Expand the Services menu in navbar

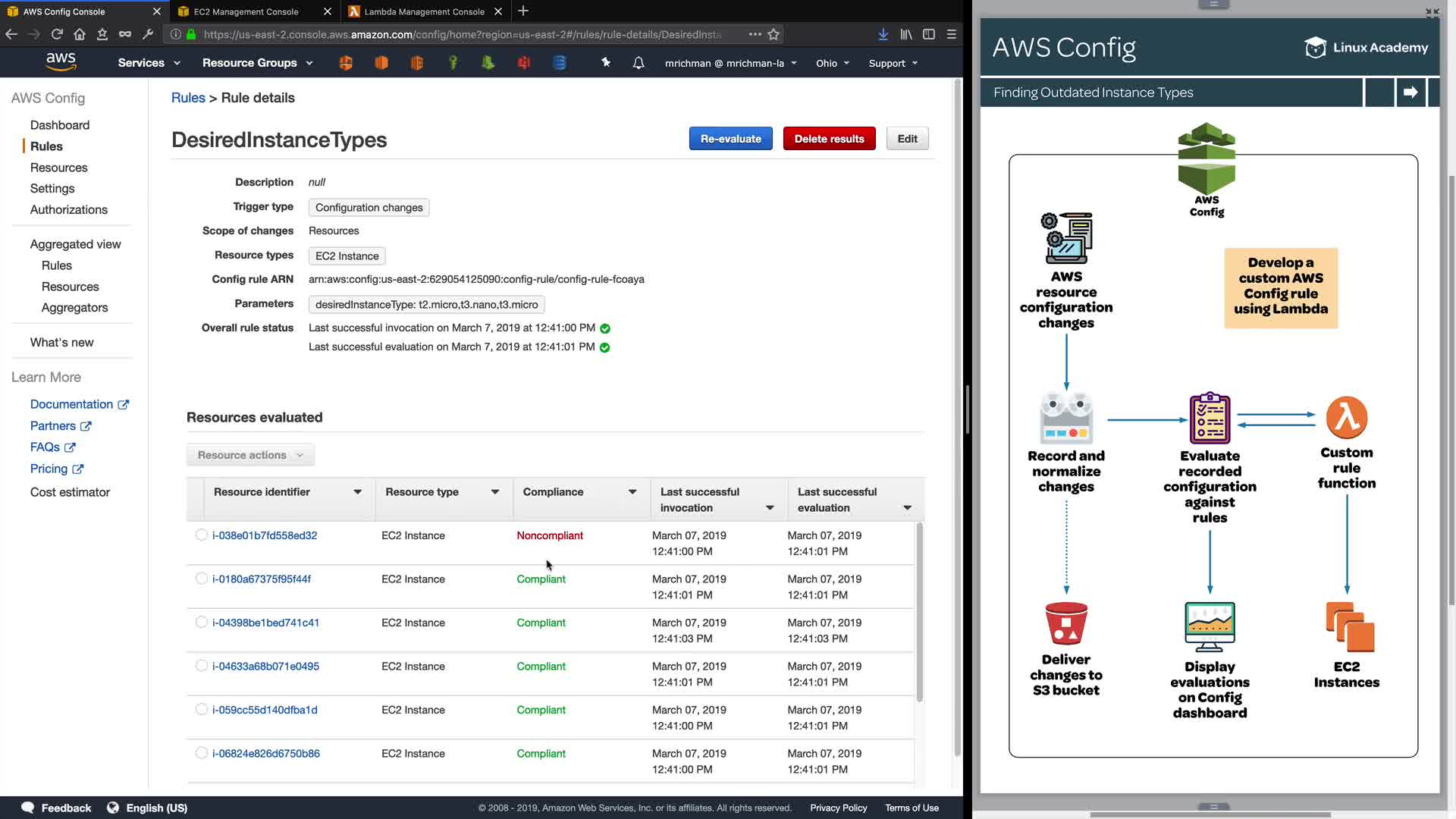click(x=149, y=63)
